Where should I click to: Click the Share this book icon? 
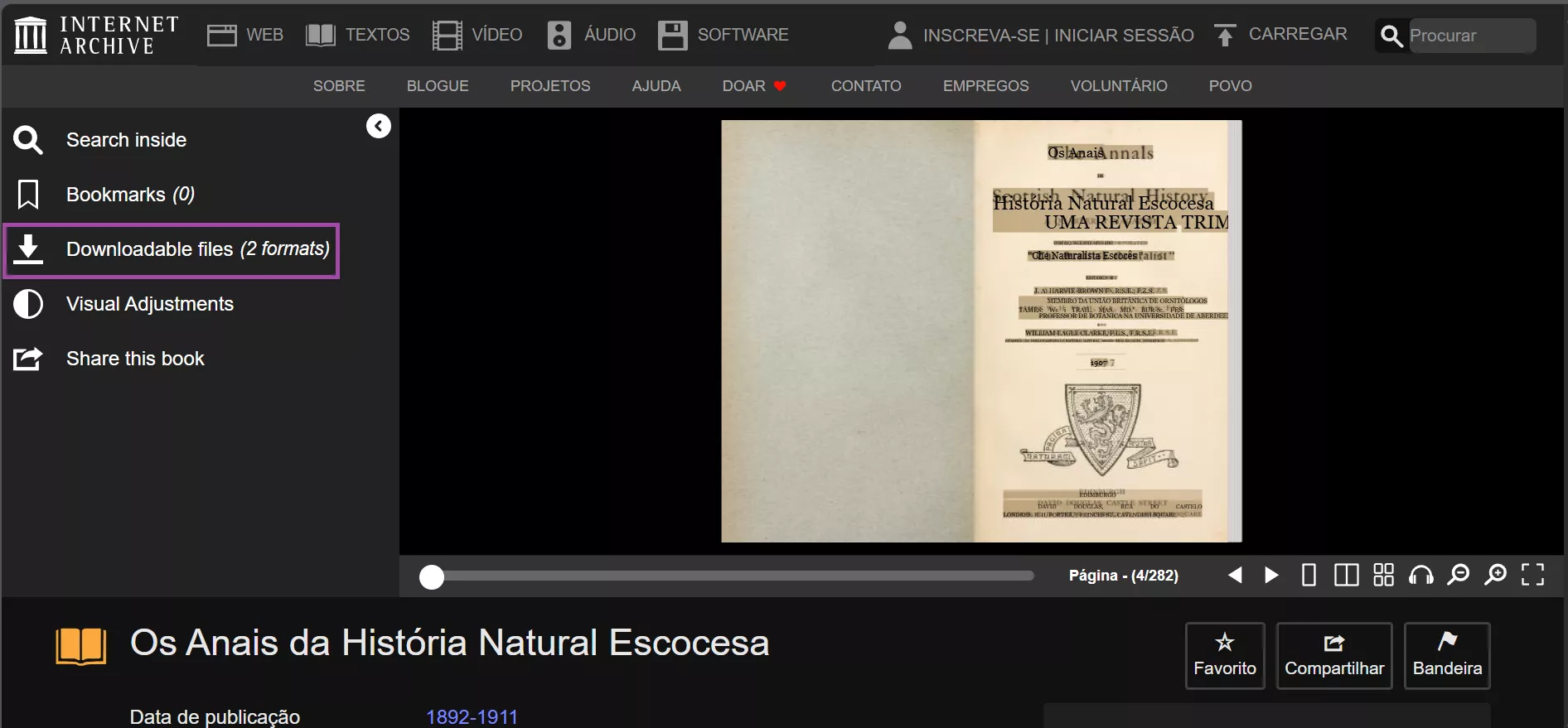pyautogui.click(x=27, y=359)
